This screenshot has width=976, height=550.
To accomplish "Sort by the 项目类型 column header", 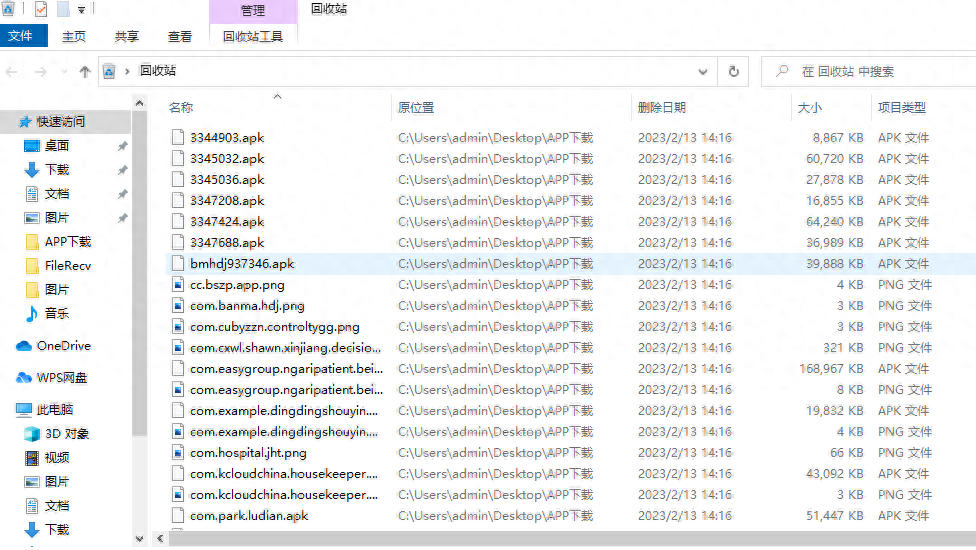I will [902, 108].
